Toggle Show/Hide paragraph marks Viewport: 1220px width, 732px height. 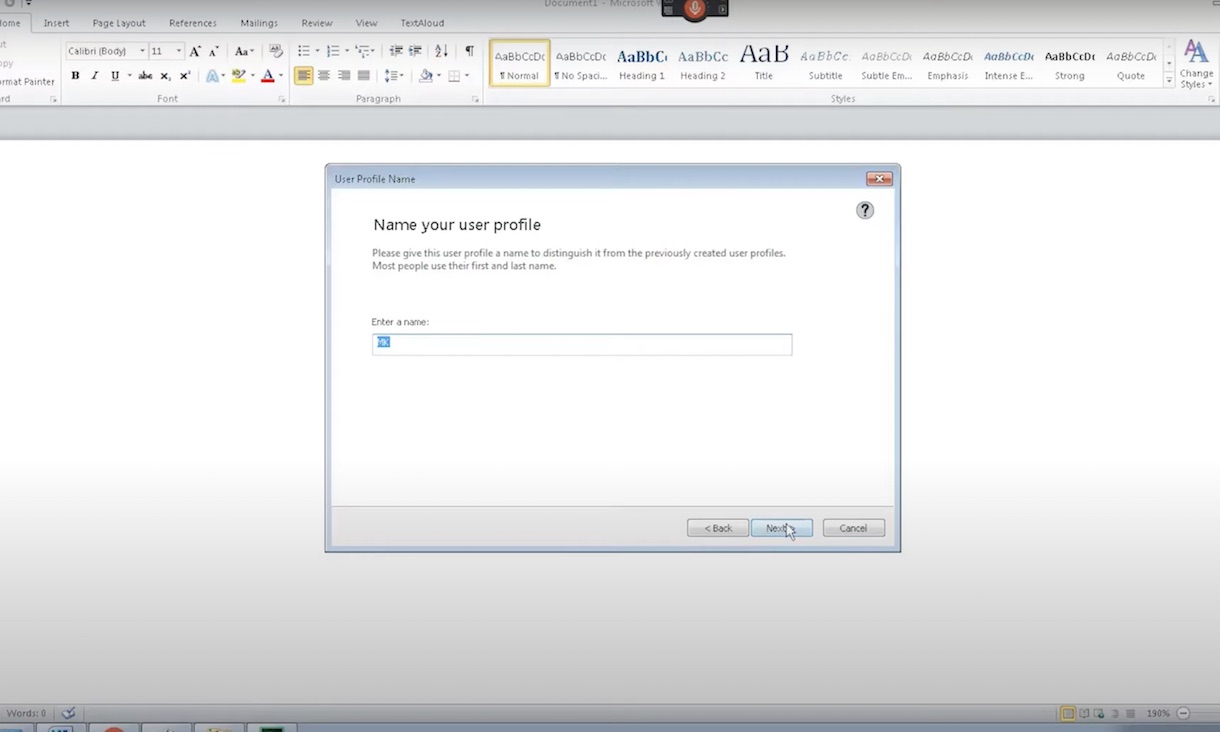pos(469,51)
